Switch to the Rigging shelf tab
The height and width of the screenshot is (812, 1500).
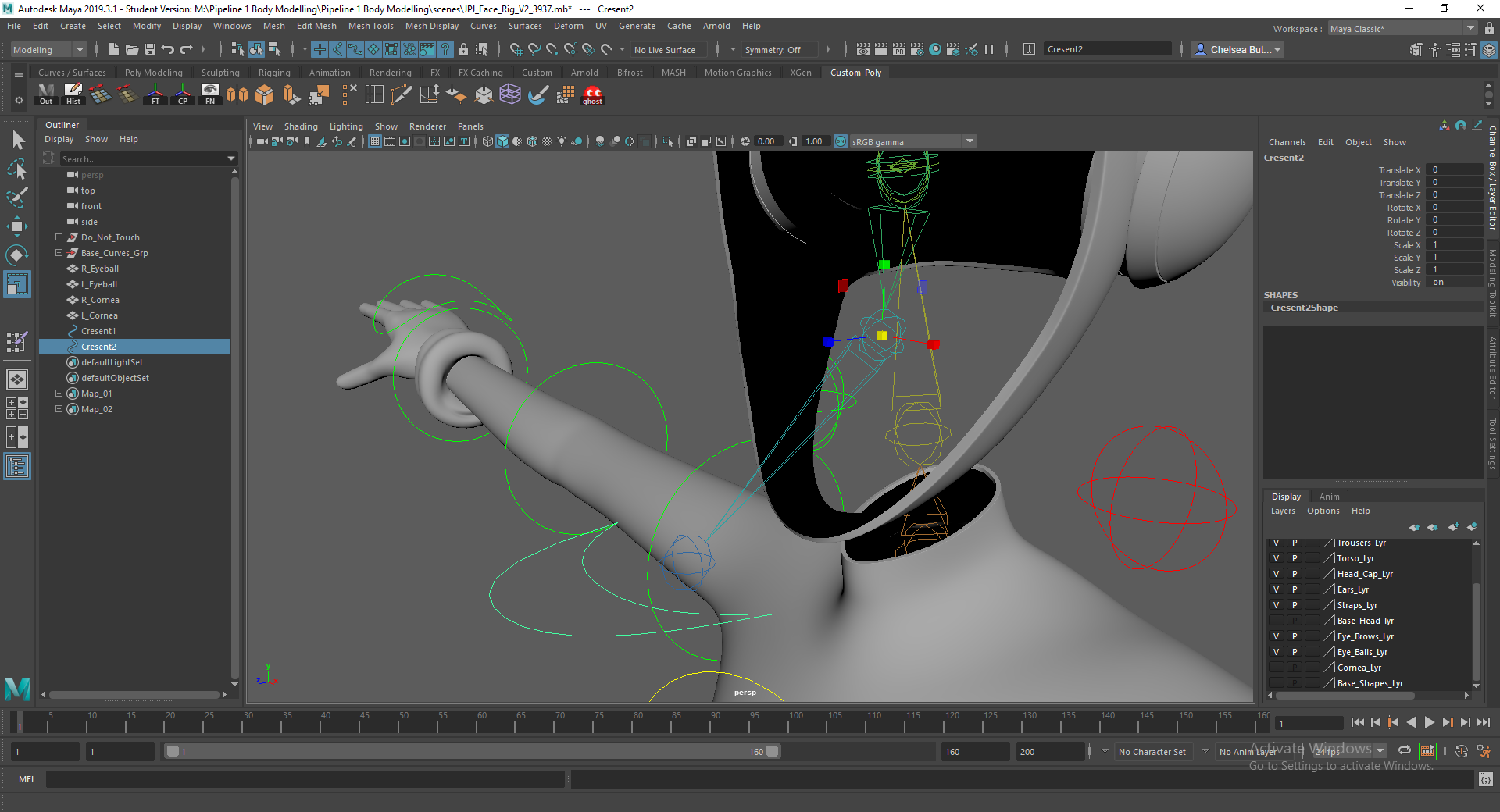[274, 72]
